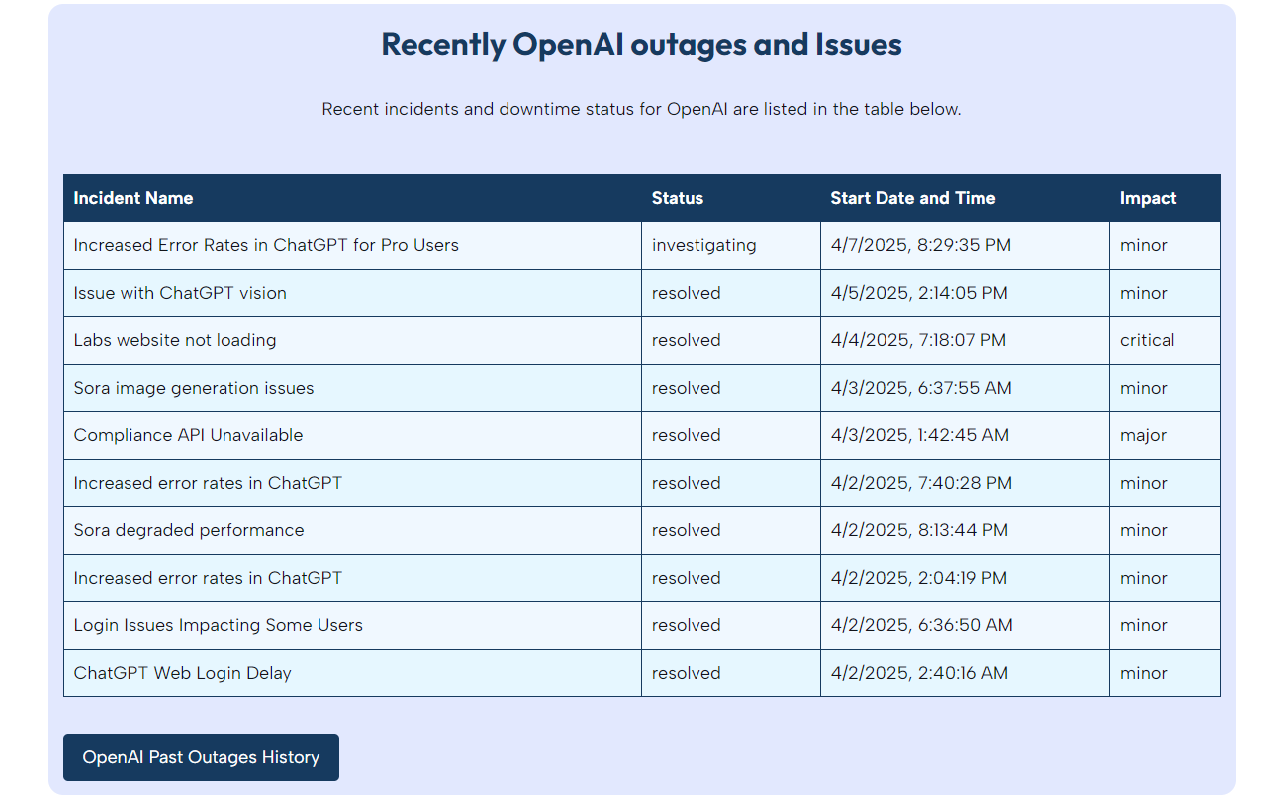Screen dimensions: 1280x800
Task: Select the 'Sora degraded performance' incident
Action: coord(189,530)
